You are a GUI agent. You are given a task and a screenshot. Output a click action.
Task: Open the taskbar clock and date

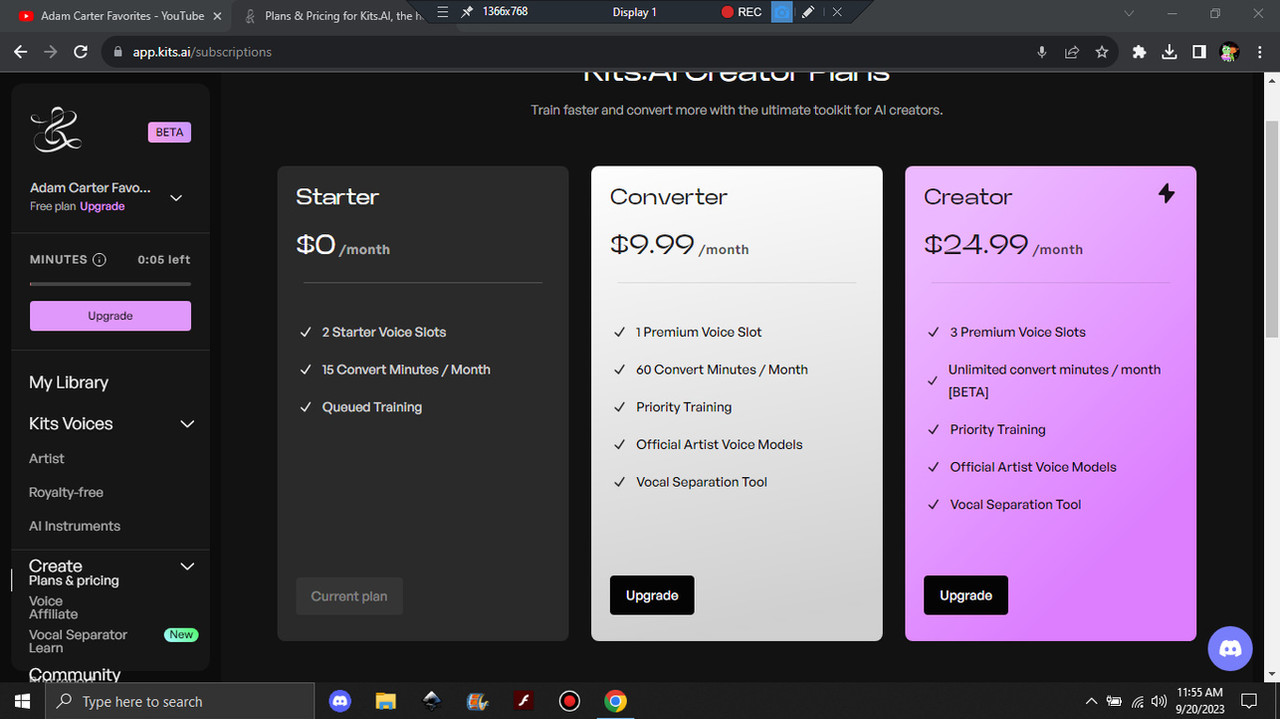click(x=1200, y=700)
